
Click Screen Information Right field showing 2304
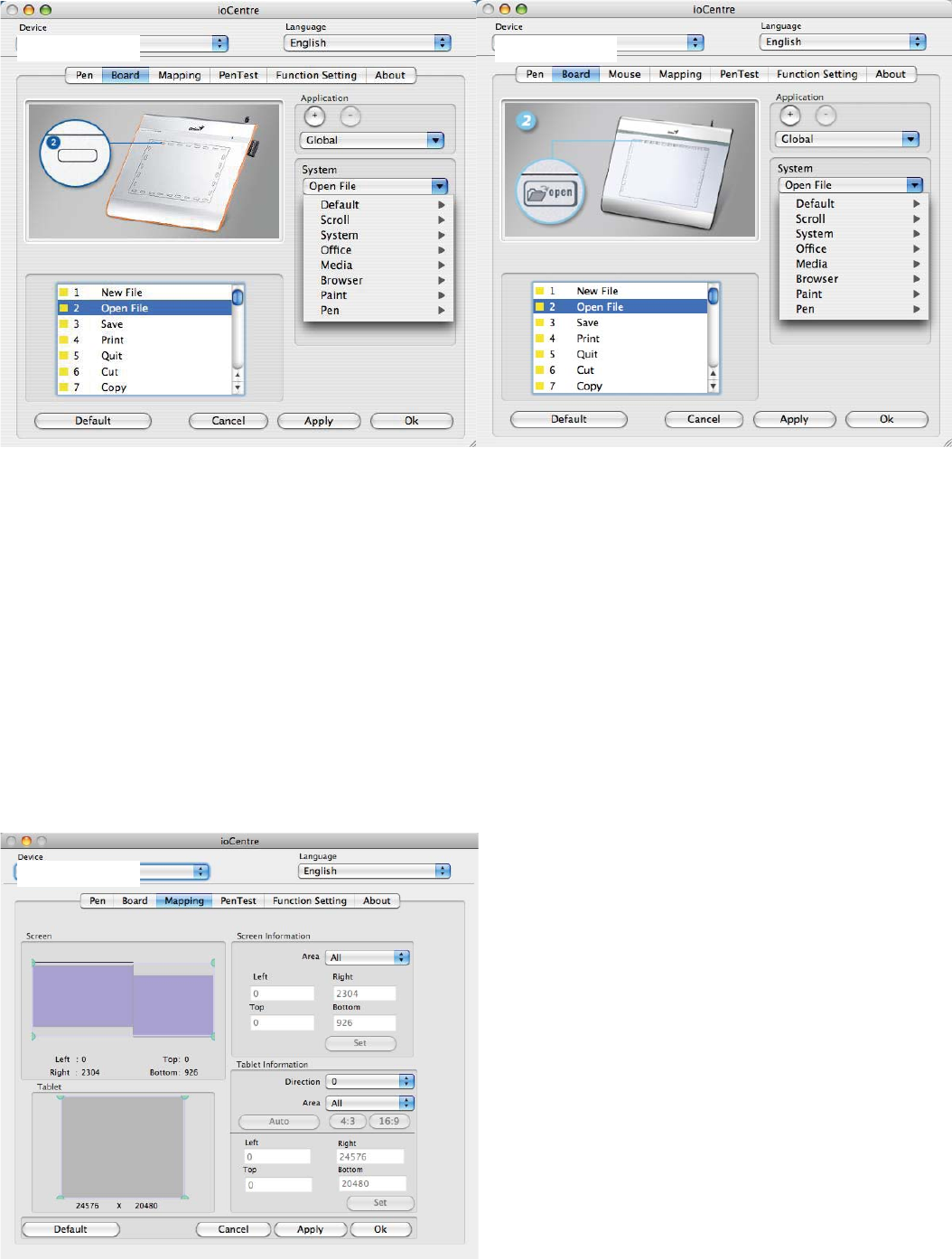[365, 993]
